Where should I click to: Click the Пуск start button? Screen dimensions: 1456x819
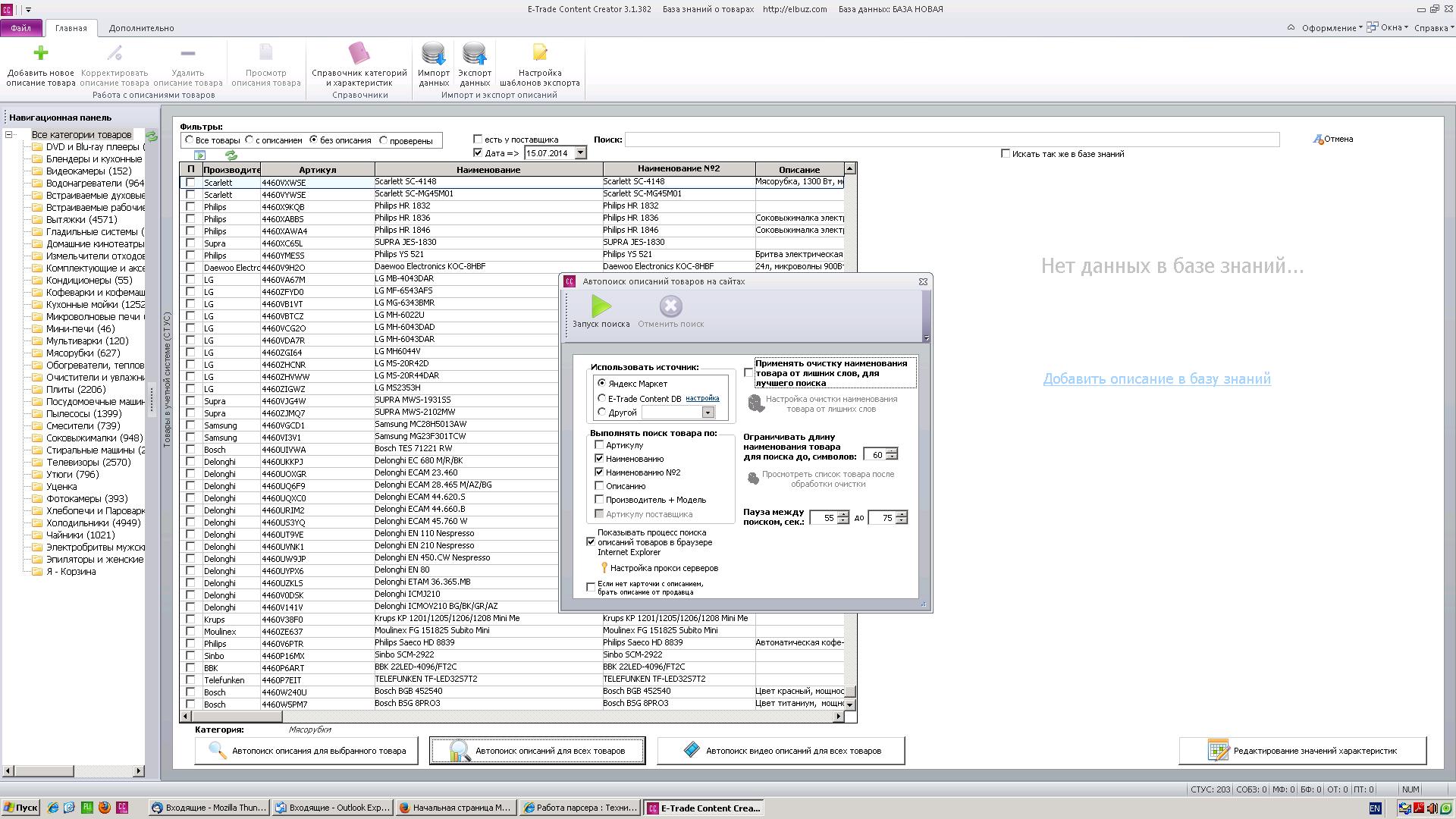20,808
